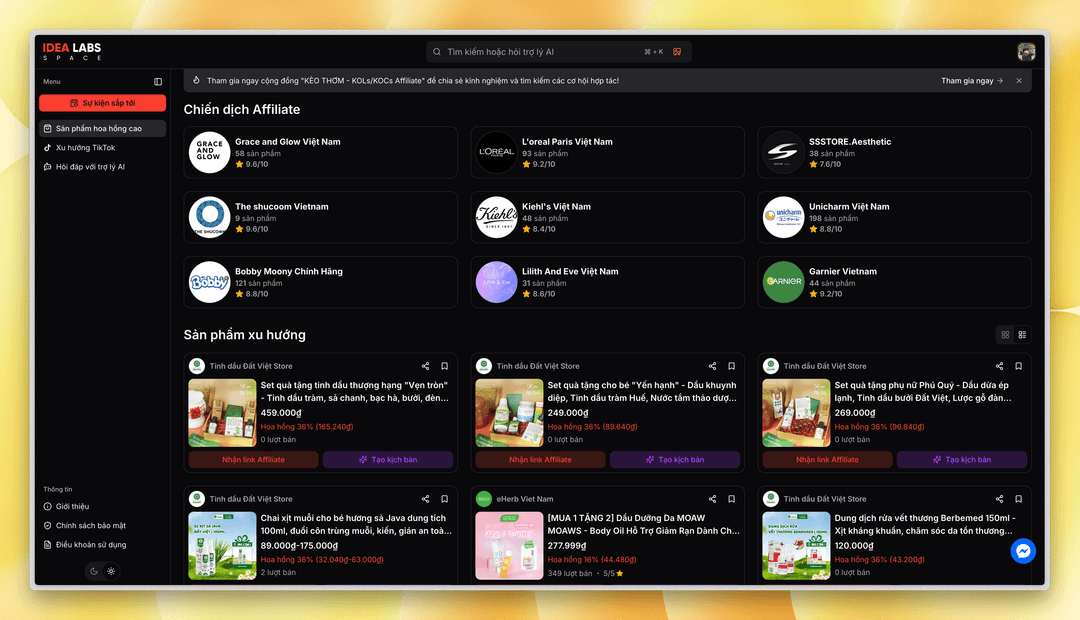Image resolution: width=1080 pixels, height=620 pixels.
Task: Open "Bobby Moony Chính Hãng" campaign name
Action: click(289, 271)
